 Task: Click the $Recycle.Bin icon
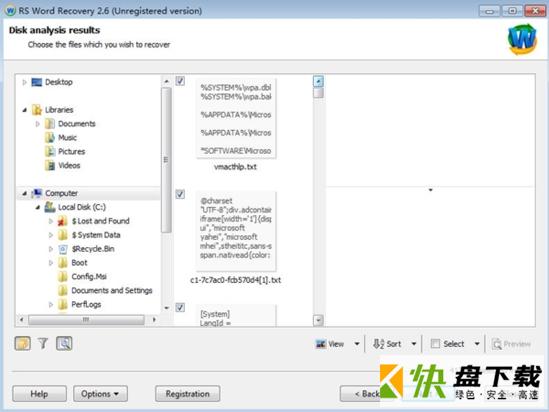tap(63, 249)
